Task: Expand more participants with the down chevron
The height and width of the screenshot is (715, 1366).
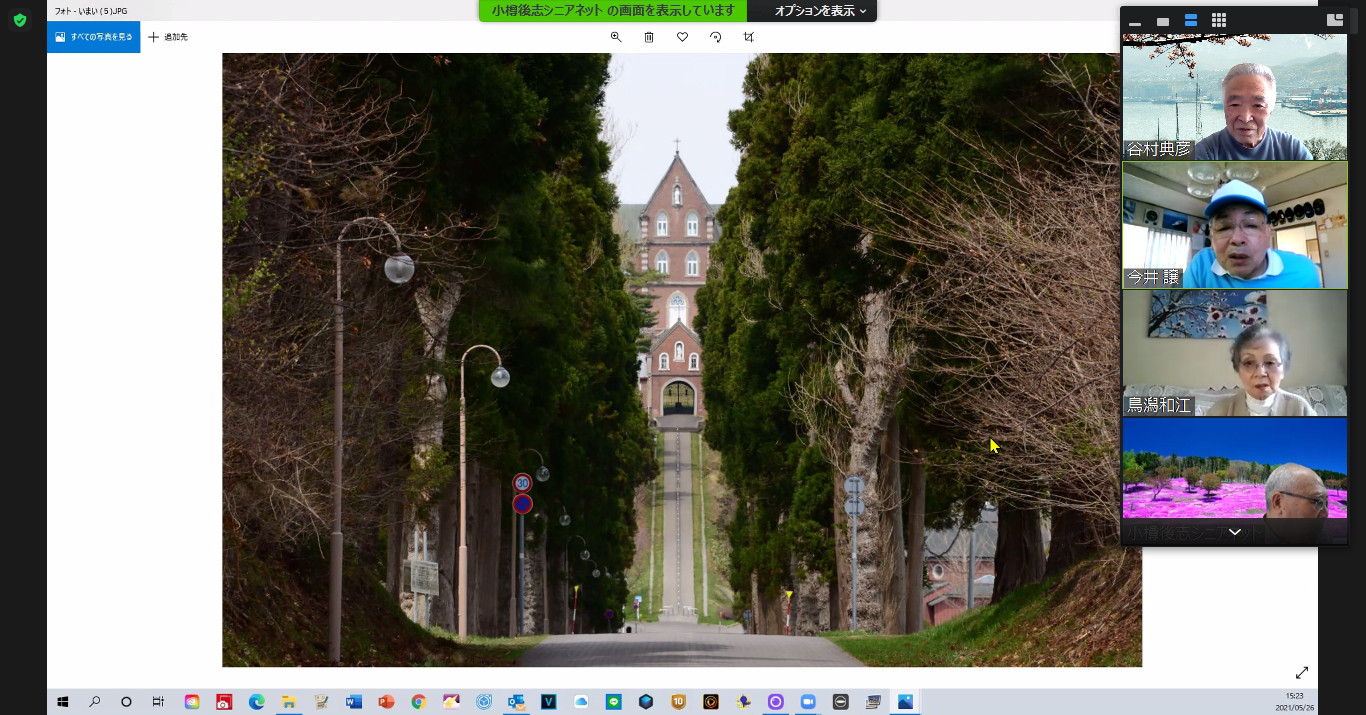Action: click(x=1235, y=532)
